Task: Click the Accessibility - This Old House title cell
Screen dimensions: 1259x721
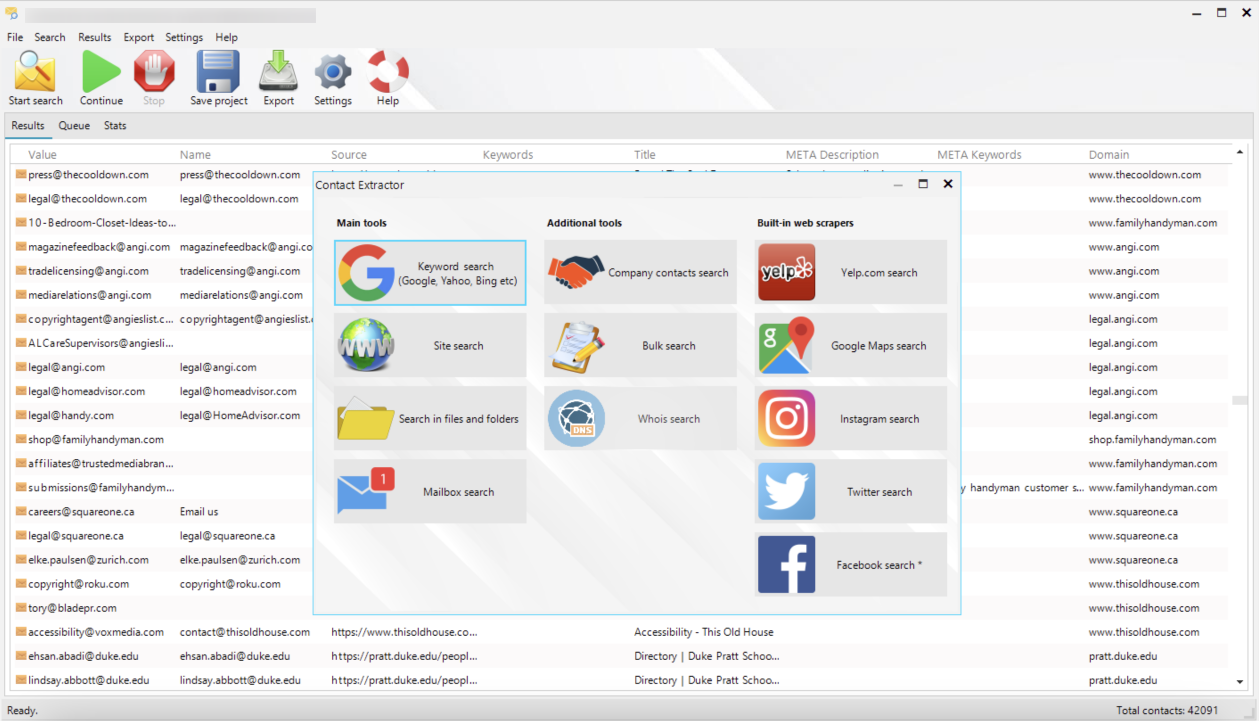Action: [x=704, y=632]
